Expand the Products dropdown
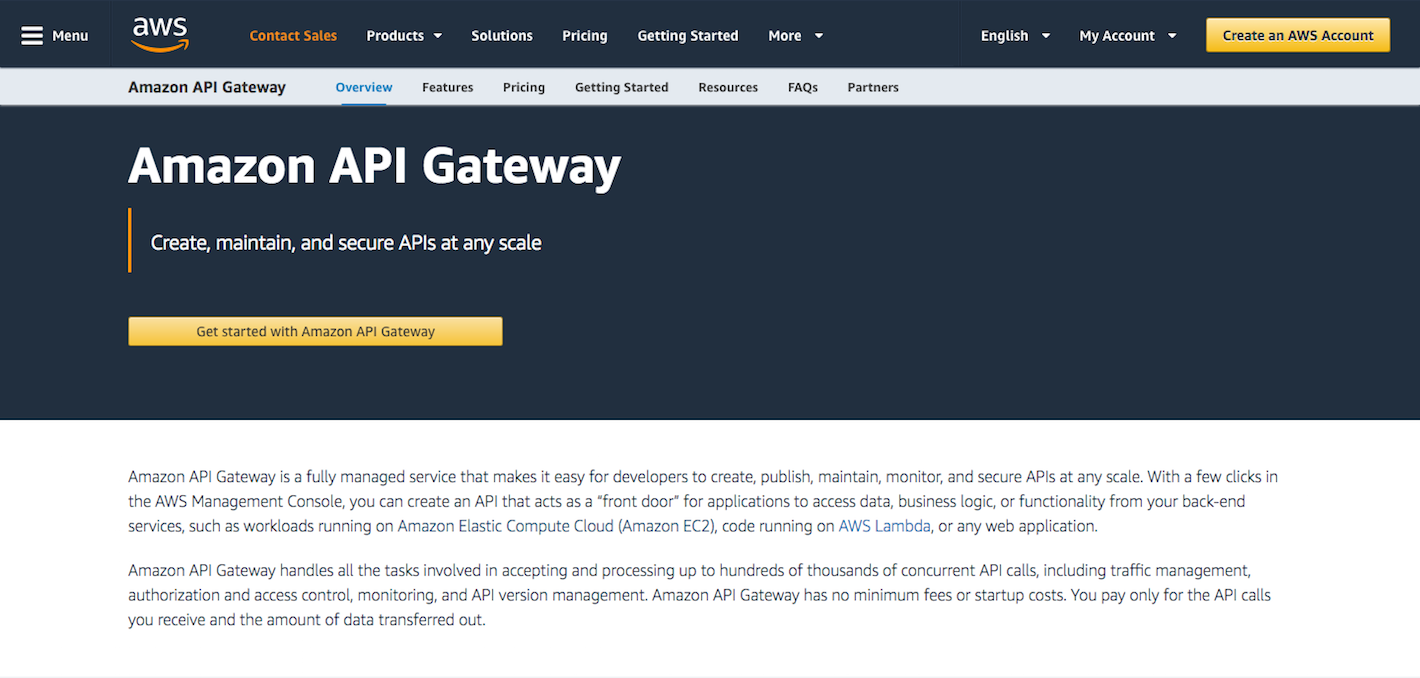Viewport: 1420px width, 678px height. [x=404, y=36]
